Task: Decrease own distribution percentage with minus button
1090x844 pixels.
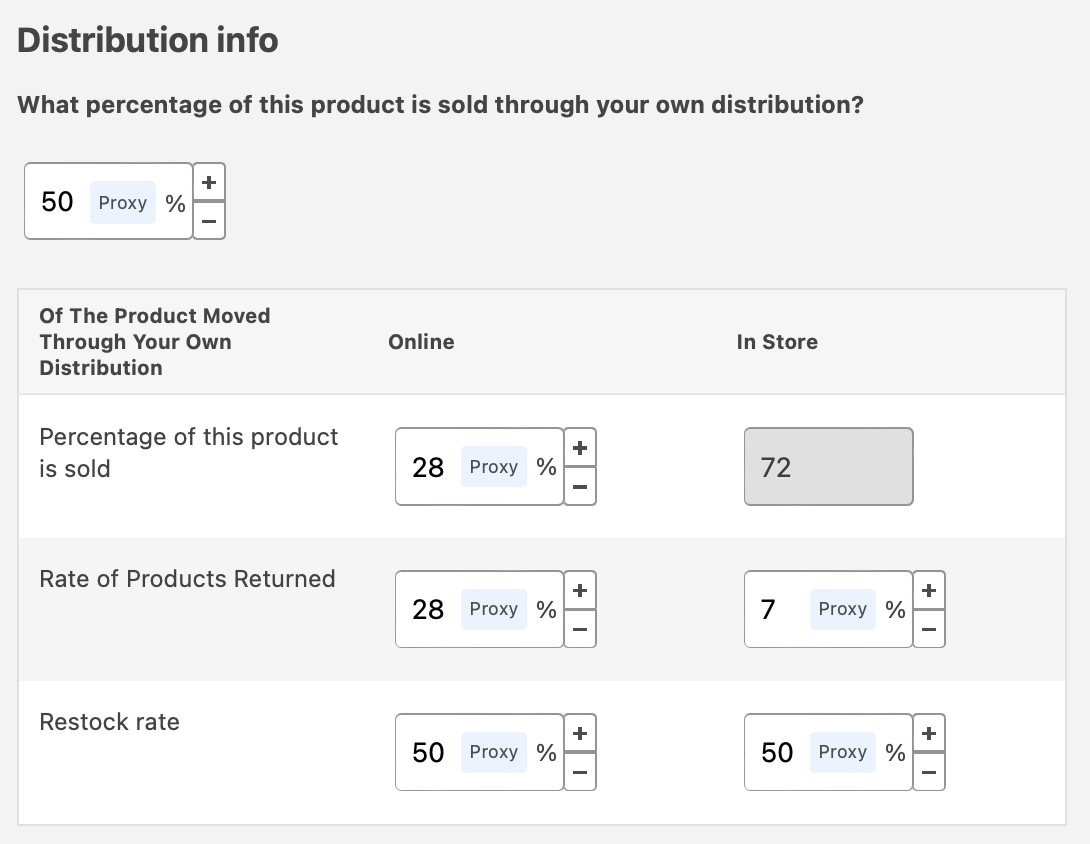Action: [x=209, y=221]
